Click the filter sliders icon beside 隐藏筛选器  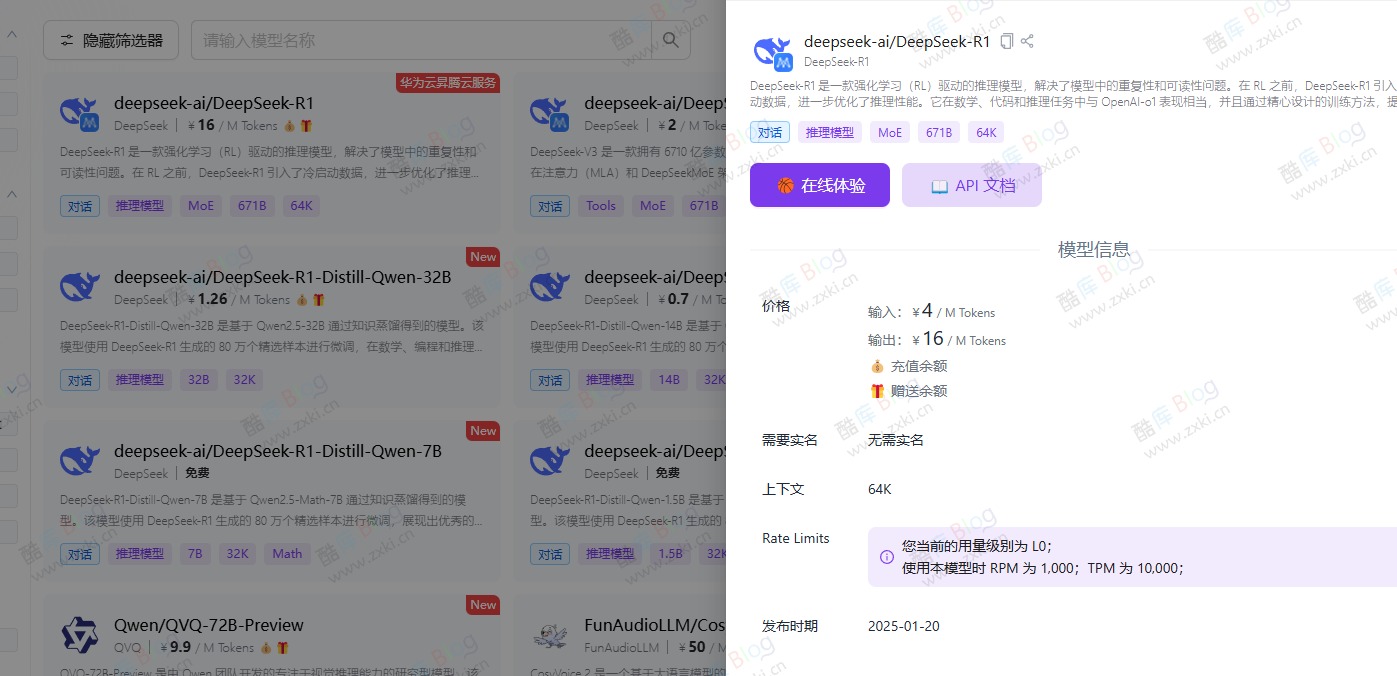(67, 40)
